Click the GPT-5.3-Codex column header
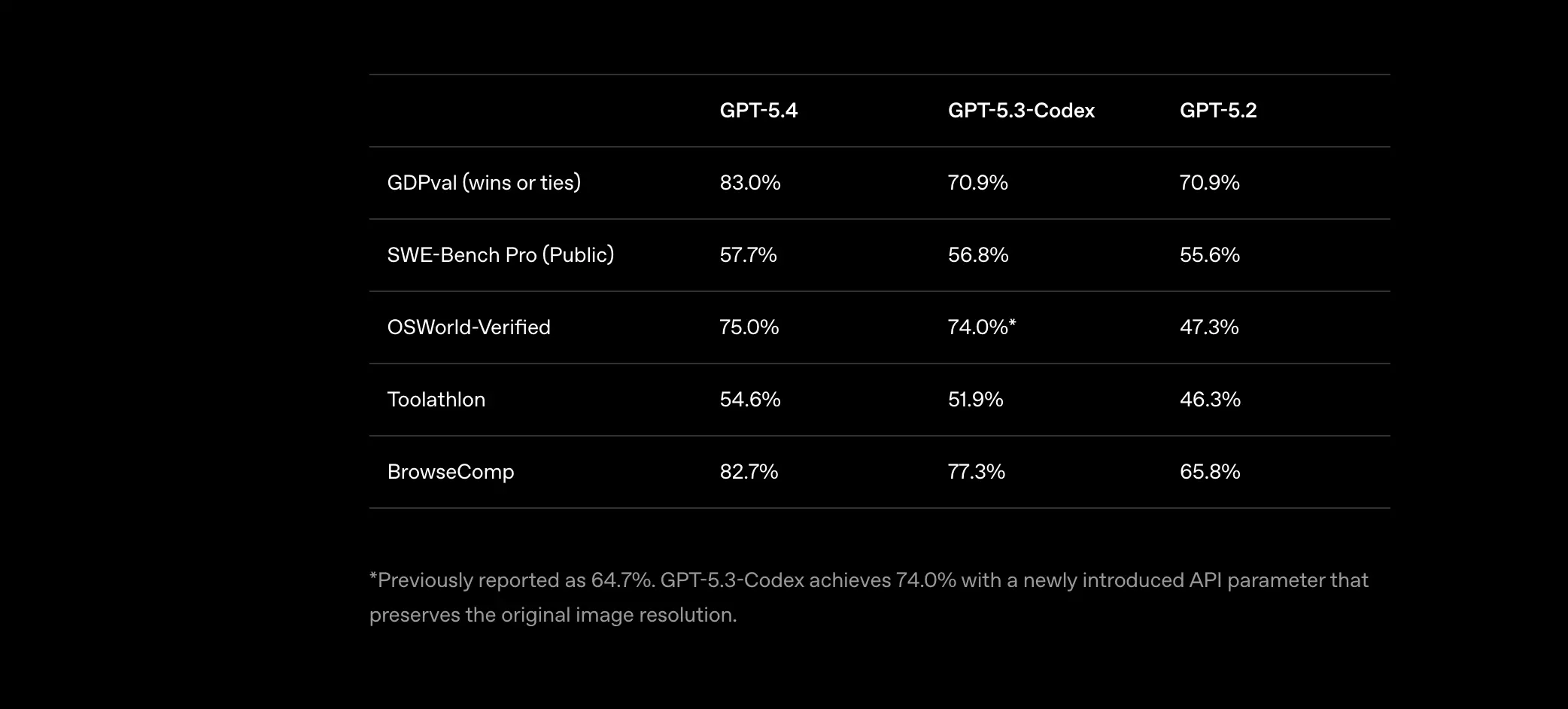The image size is (1568, 709). click(1021, 111)
